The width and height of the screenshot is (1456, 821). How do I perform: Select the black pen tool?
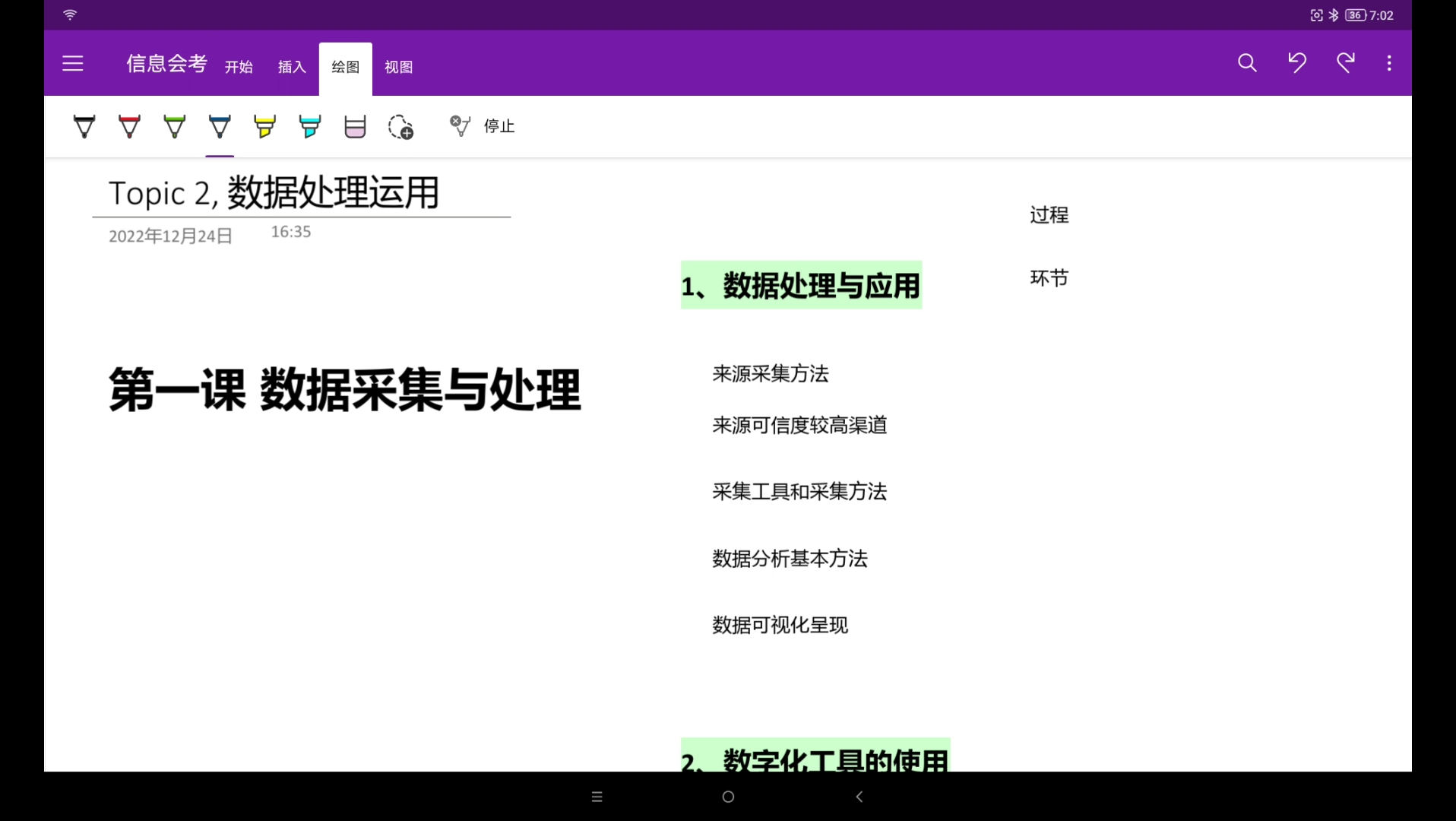(x=84, y=126)
